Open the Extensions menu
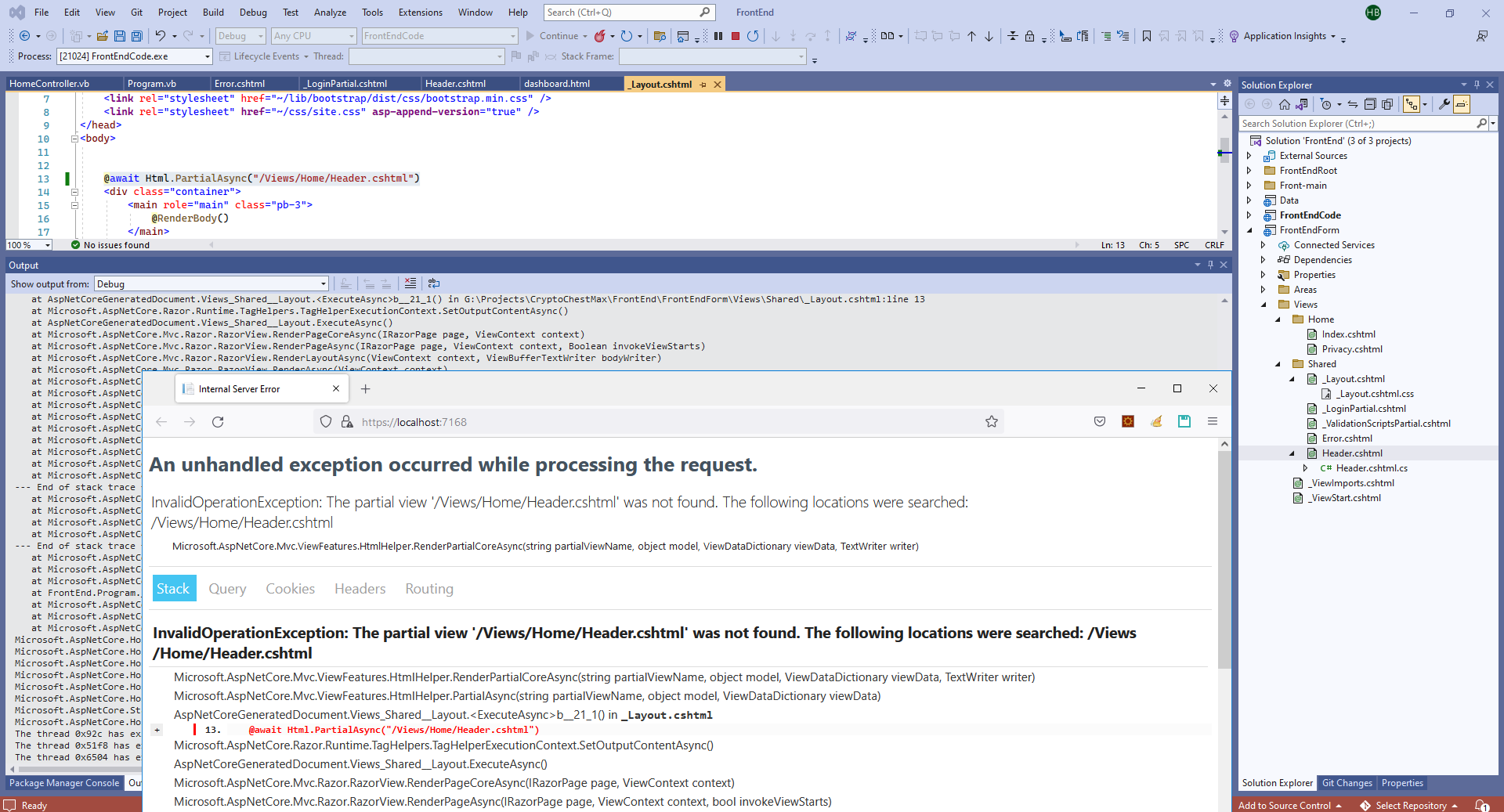 (x=421, y=13)
